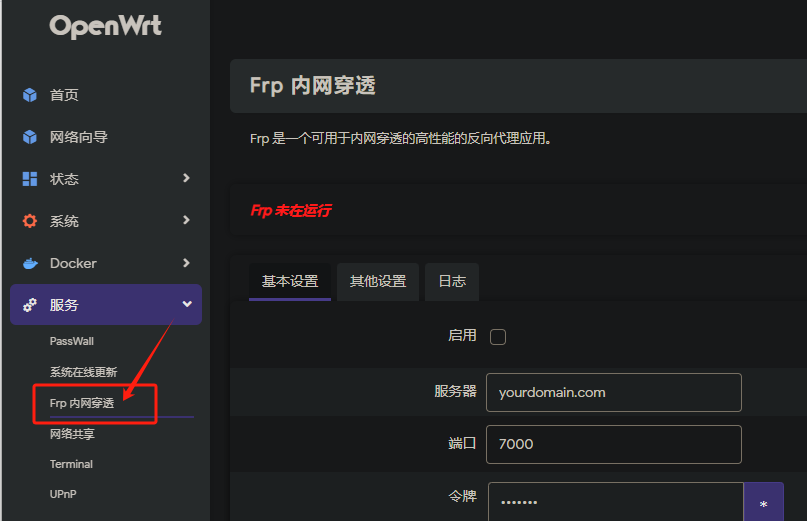
Task: Click the 服务 menu label
Action: tap(64, 305)
